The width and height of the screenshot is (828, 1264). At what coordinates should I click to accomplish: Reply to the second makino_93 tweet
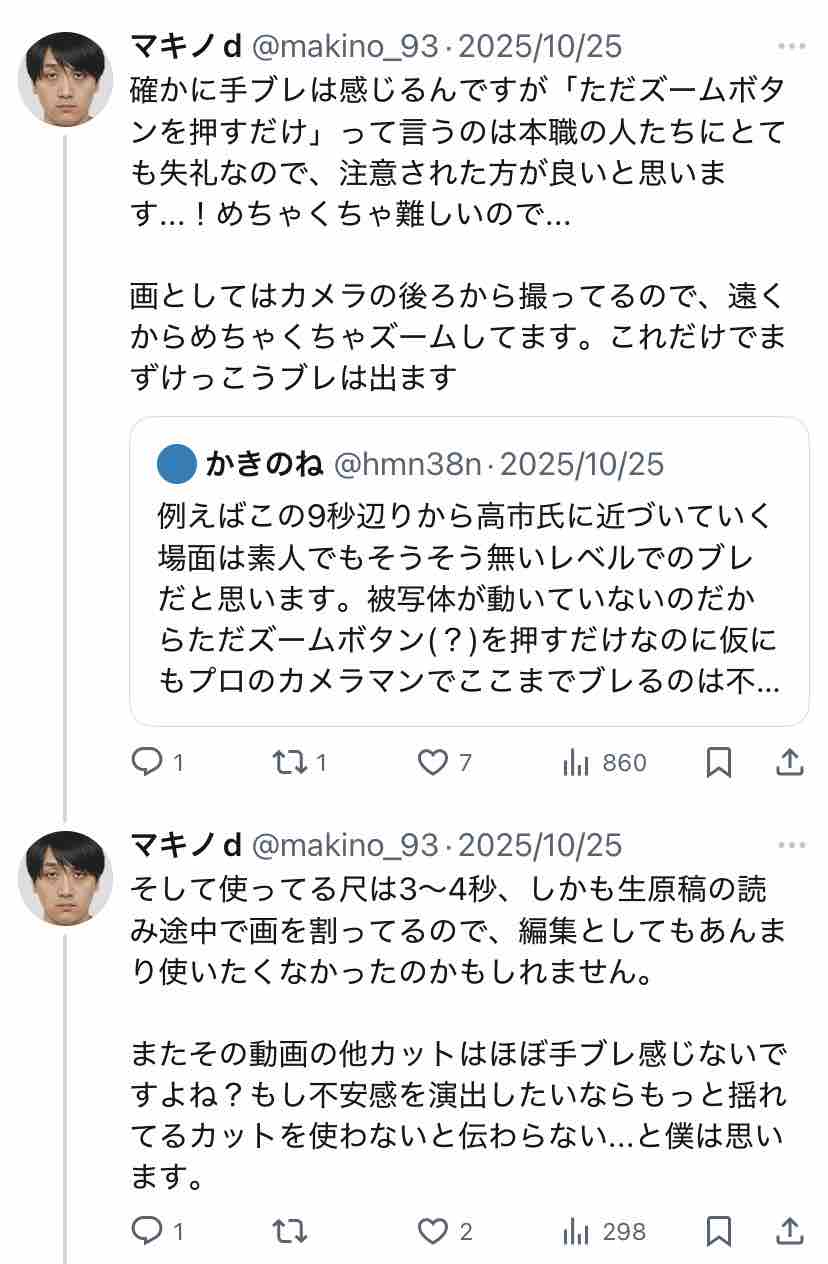coord(148,1231)
